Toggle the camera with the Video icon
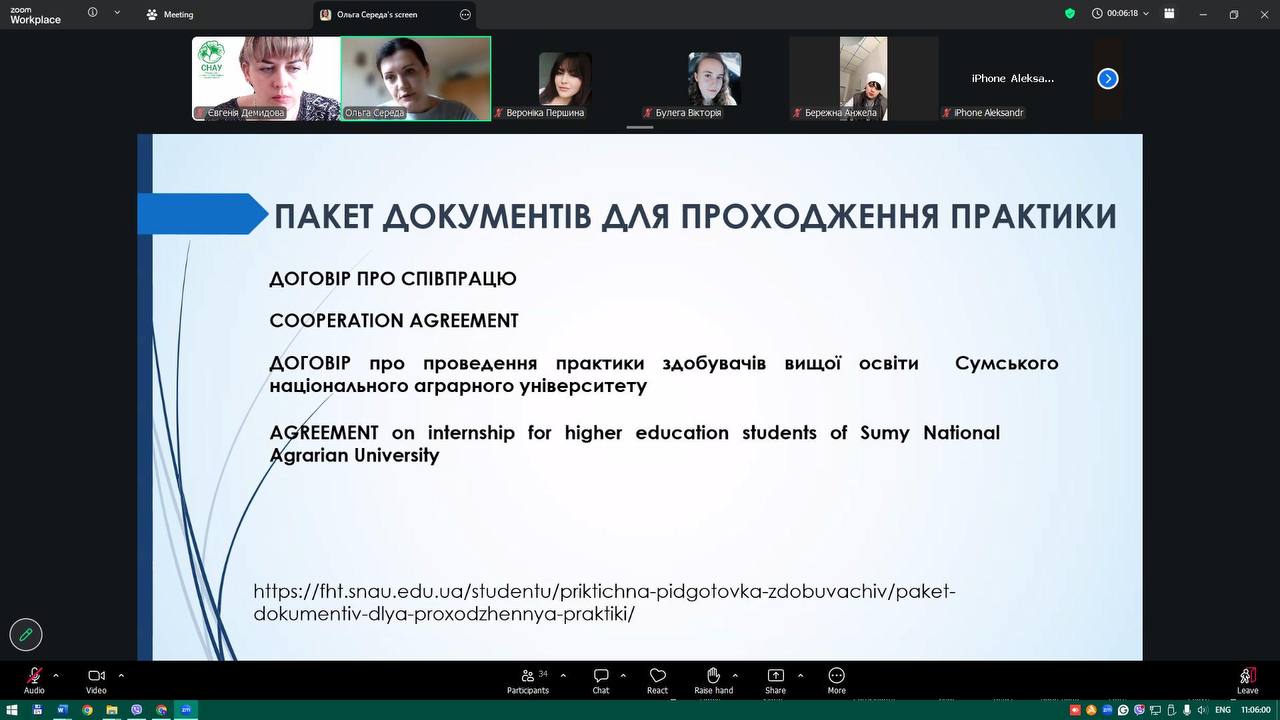The height and width of the screenshot is (720, 1280). tap(96, 677)
